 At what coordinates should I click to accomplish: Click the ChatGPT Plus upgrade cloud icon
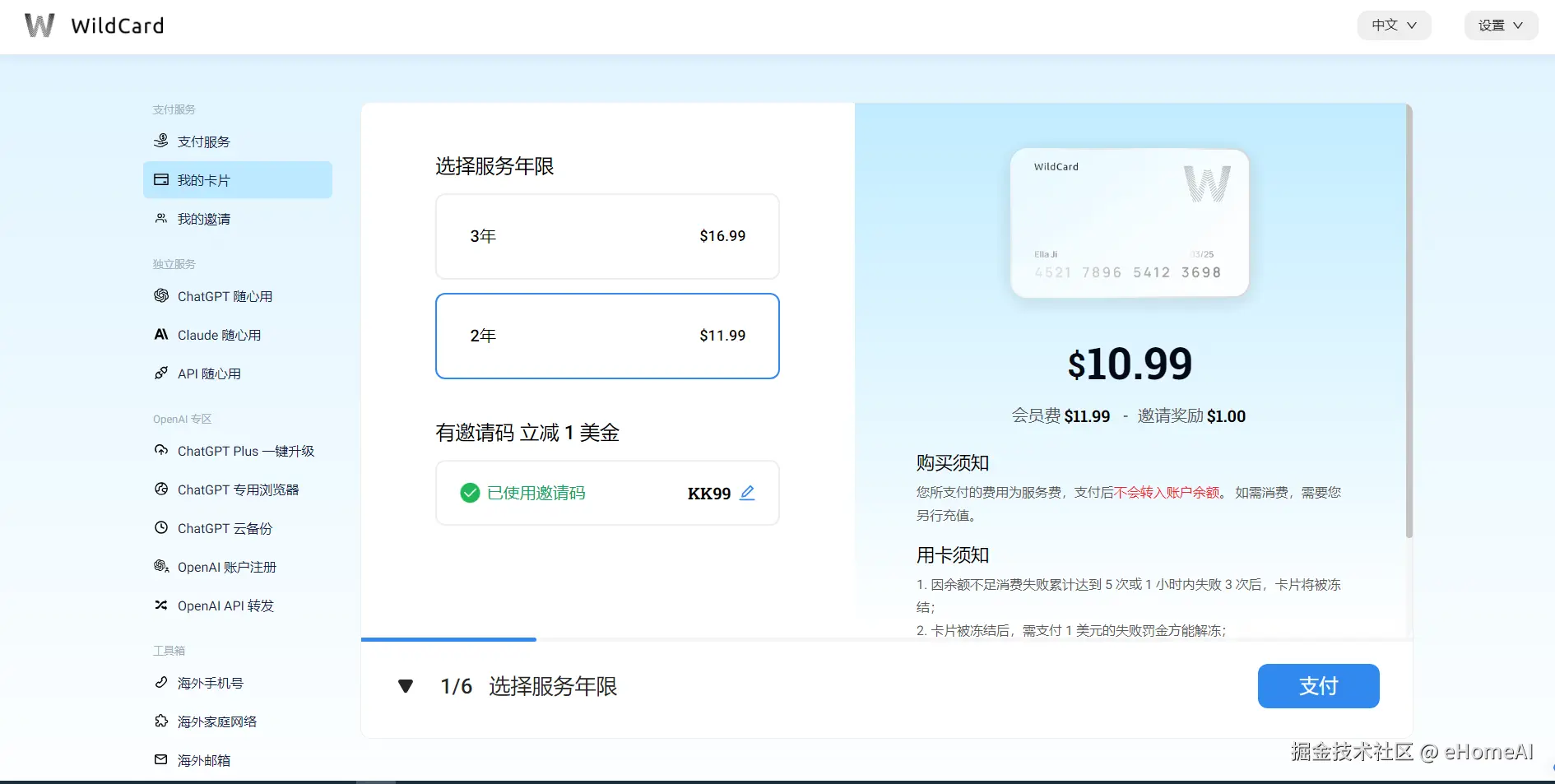tap(161, 451)
